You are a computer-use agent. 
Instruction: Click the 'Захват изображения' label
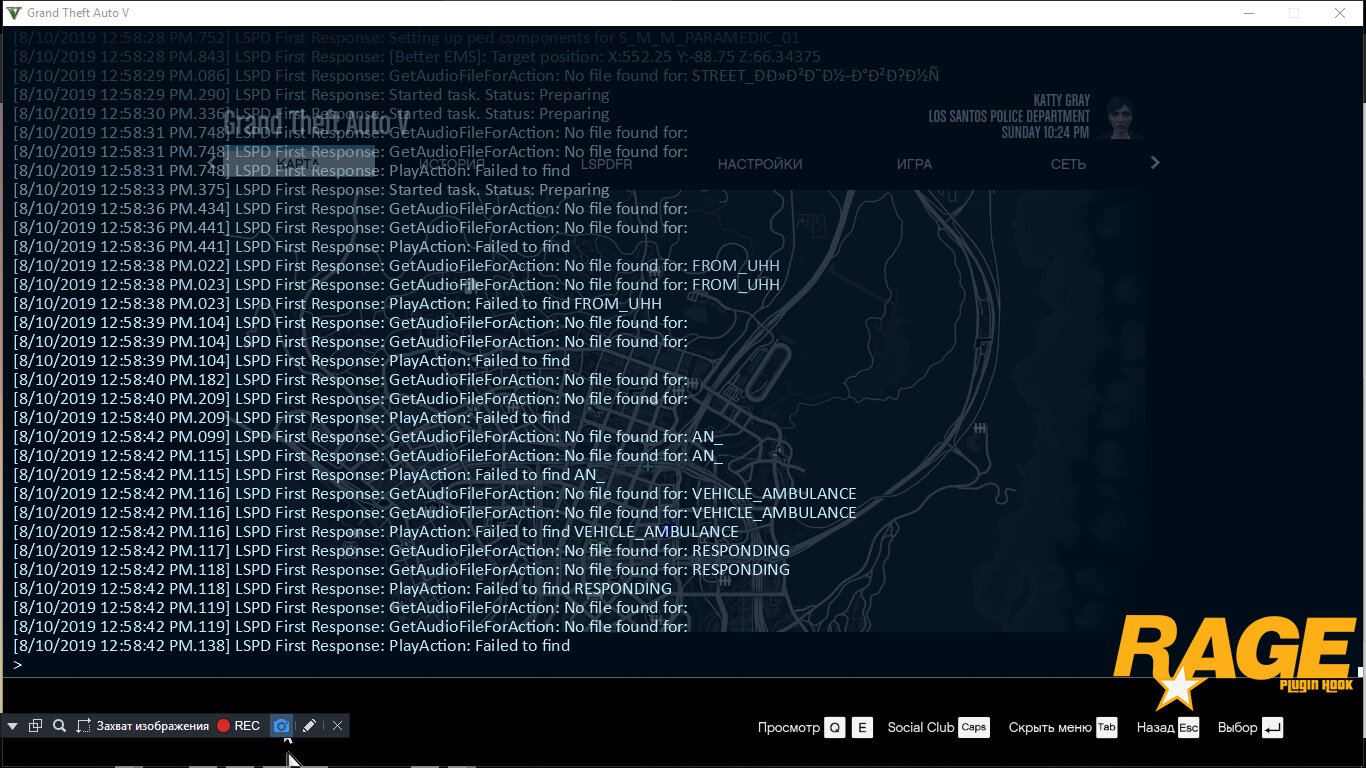[153, 726]
